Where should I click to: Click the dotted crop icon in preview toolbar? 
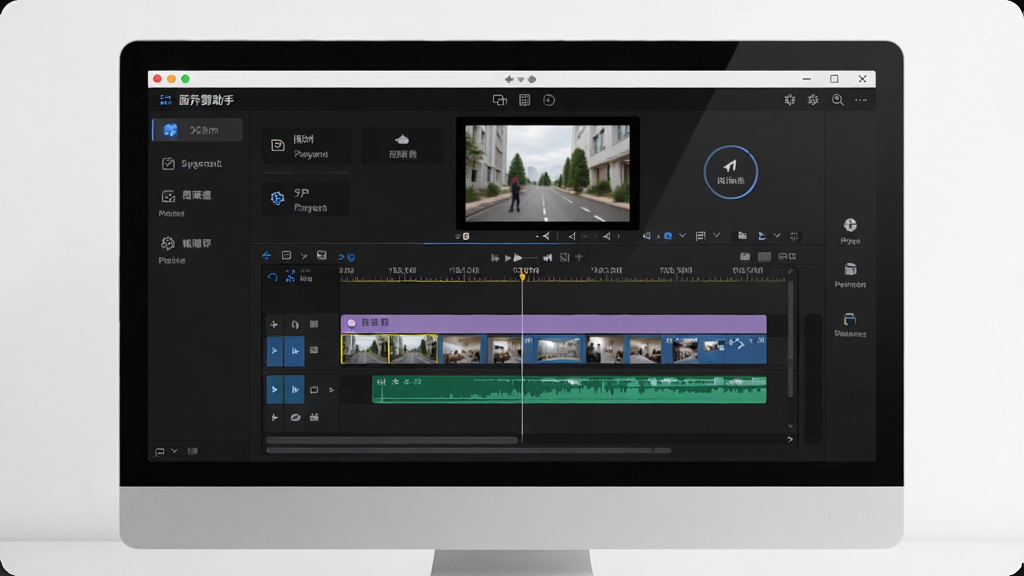pos(794,236)
